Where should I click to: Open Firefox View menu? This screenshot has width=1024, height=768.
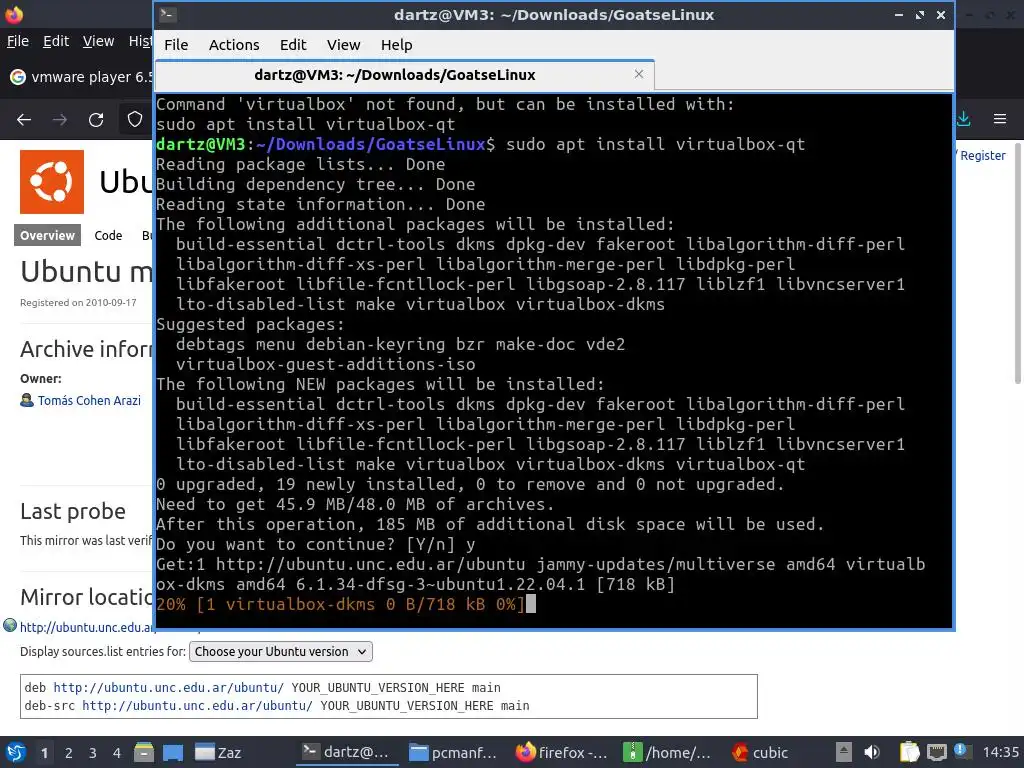coord(98,41)
